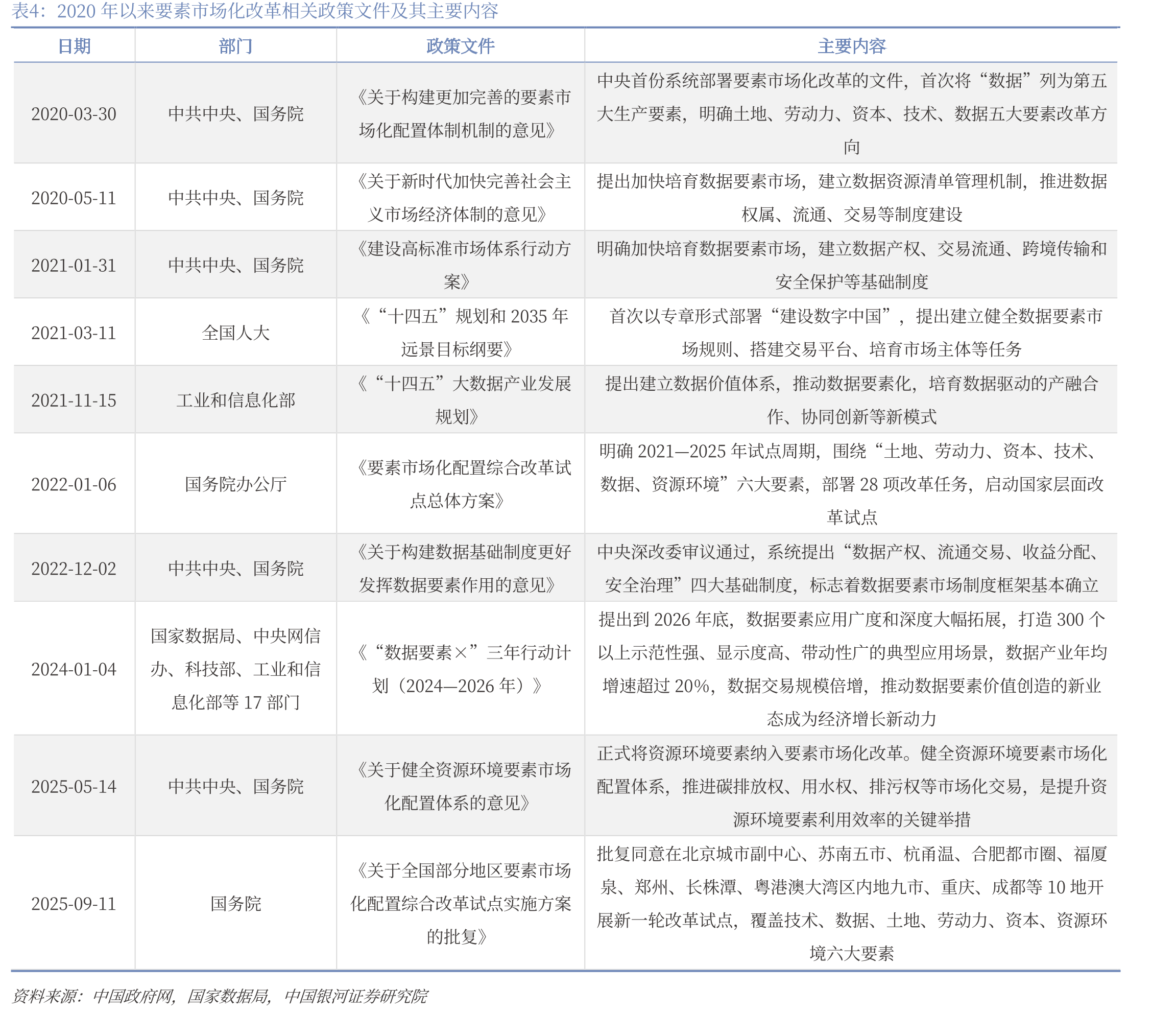
Task: Click policy 《关于新时代加快完善社会主义市场经济体制的意见》
Action: [460, 198]
